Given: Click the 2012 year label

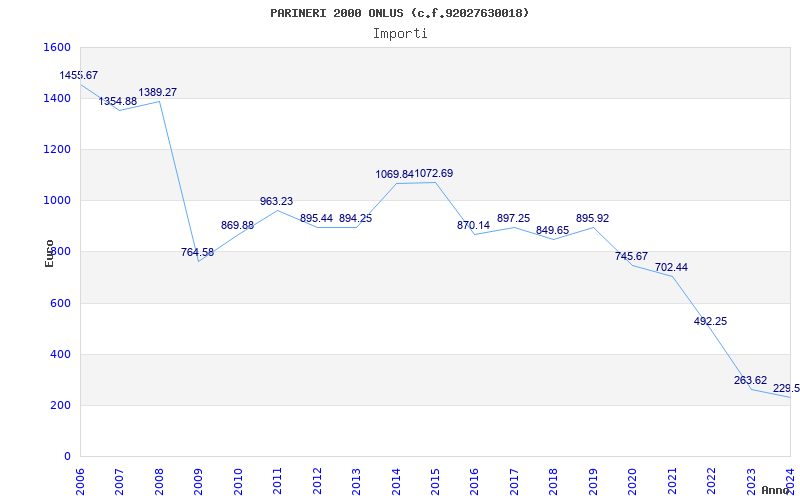Looking at the screenshot, I should click(317, 482).
